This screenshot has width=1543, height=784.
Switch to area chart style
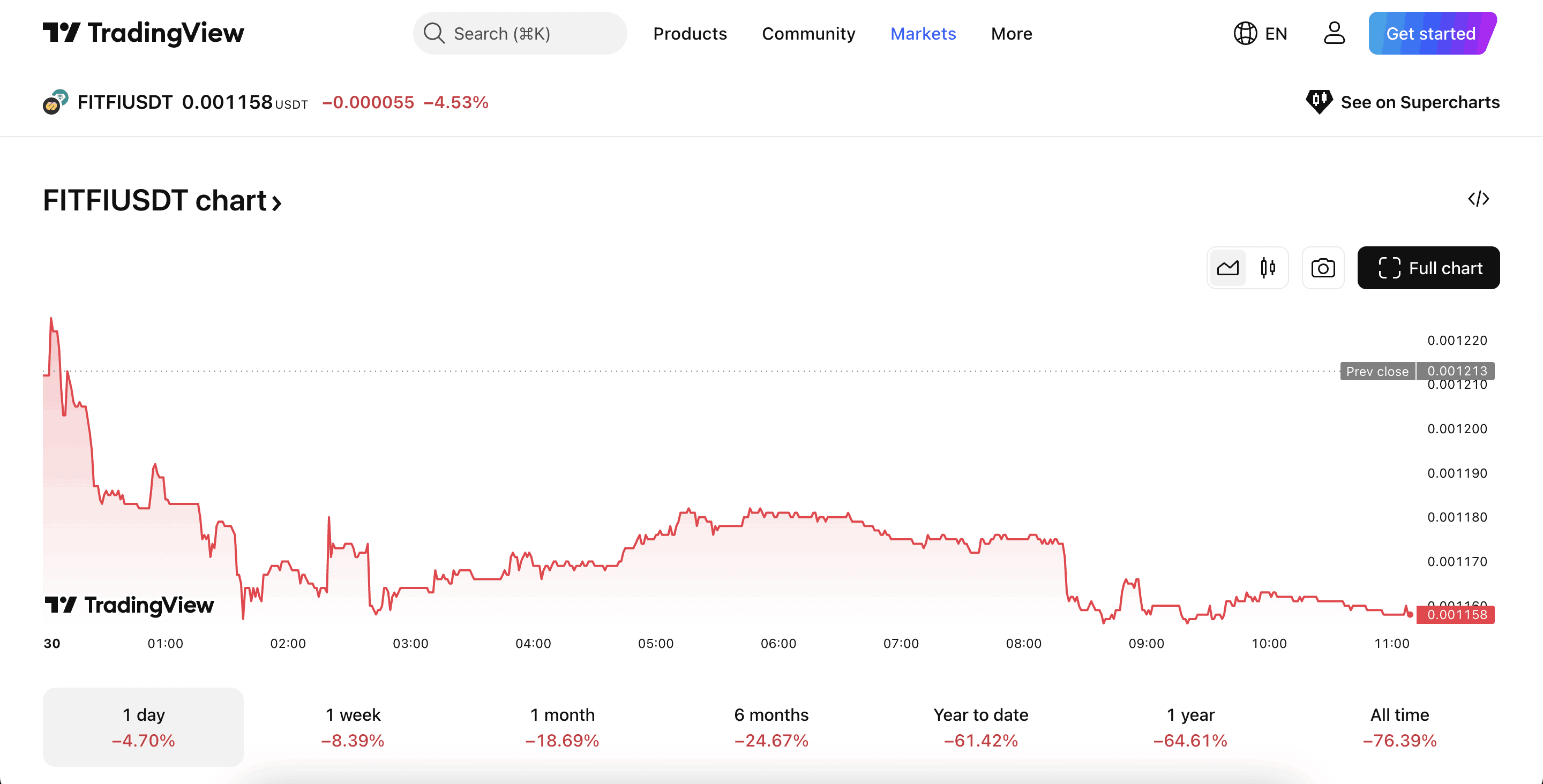point(1227,268)
